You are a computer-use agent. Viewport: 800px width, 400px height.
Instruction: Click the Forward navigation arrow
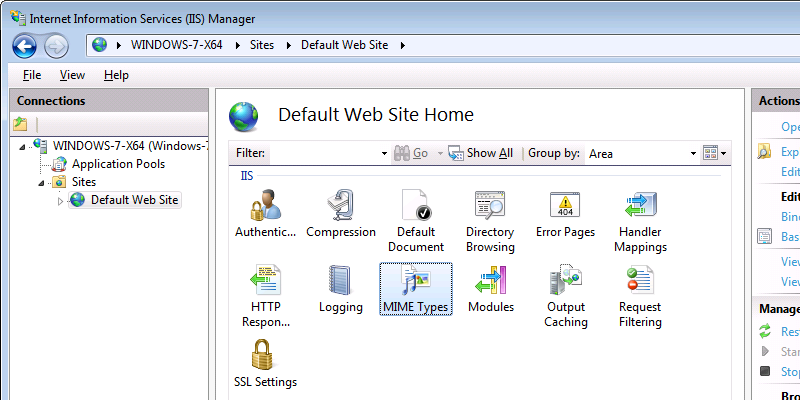tap(56, 47)
